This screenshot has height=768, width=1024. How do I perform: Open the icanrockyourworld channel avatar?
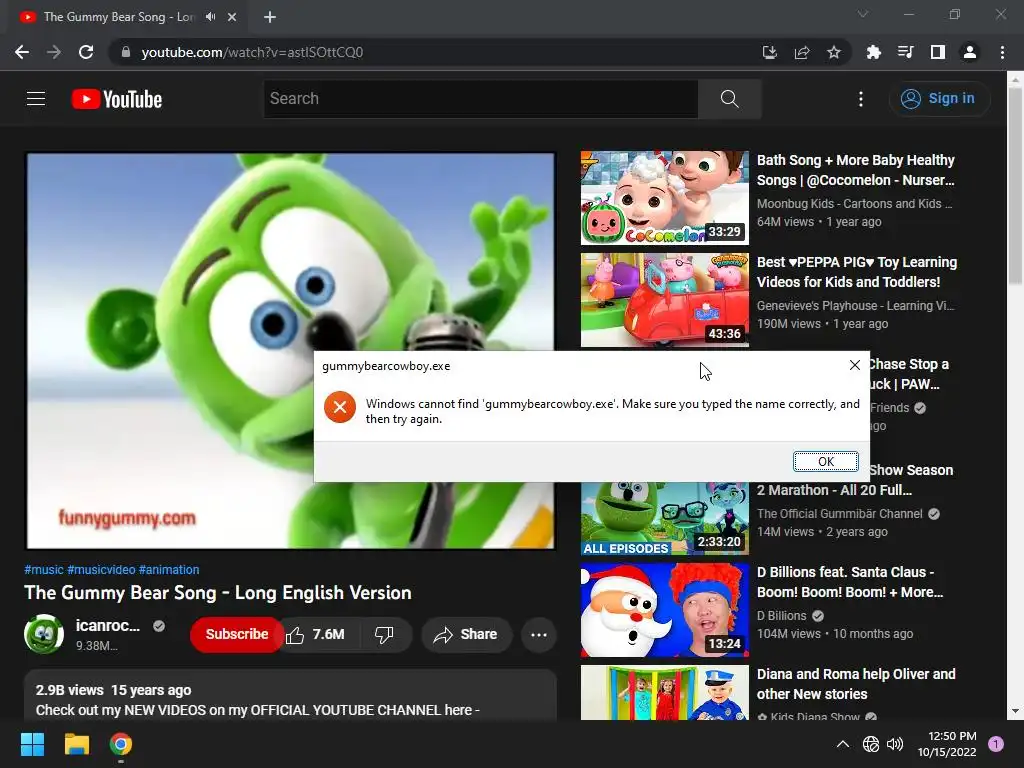coord(44,634)
